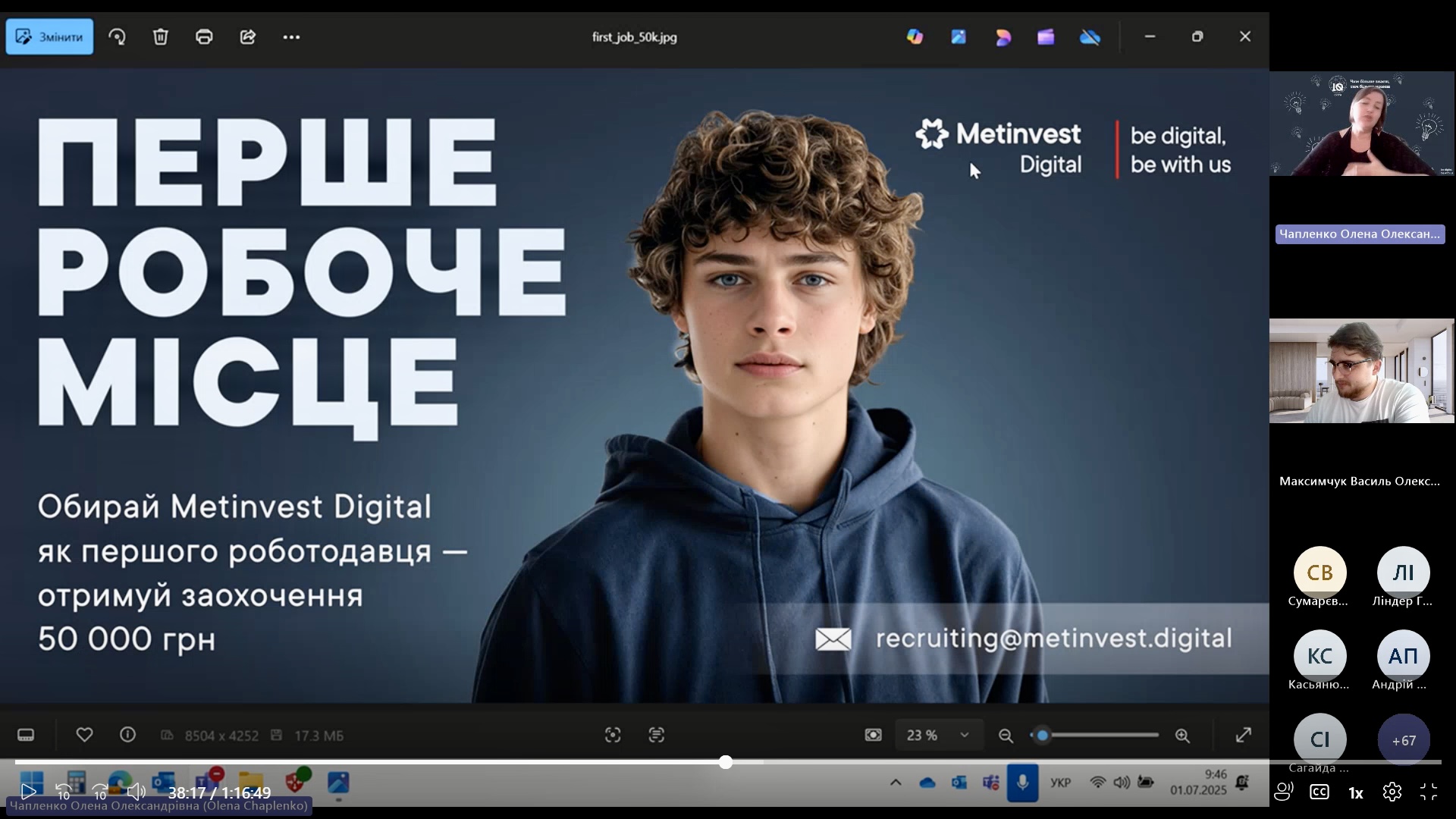Click the СВ participant avatar
Screen dimensions: 1456x819
point(1320,573)
